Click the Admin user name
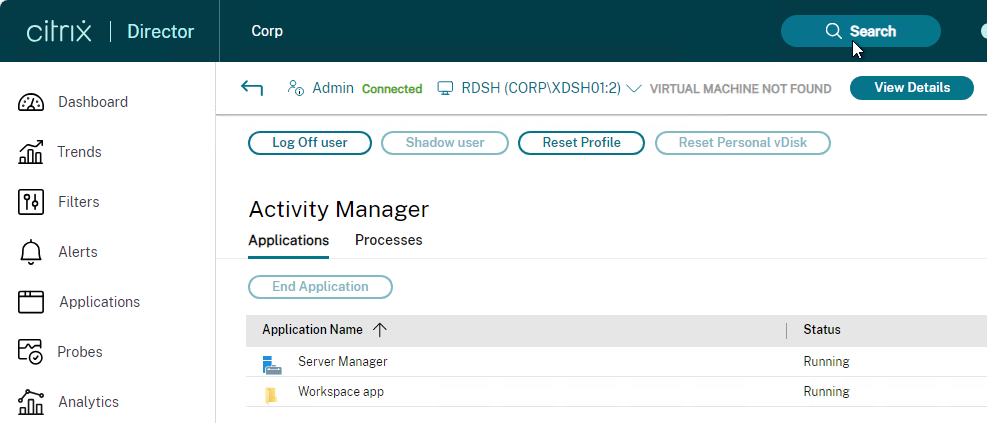Viewport: 987px width, 423px height. click(x=333, y=88)
